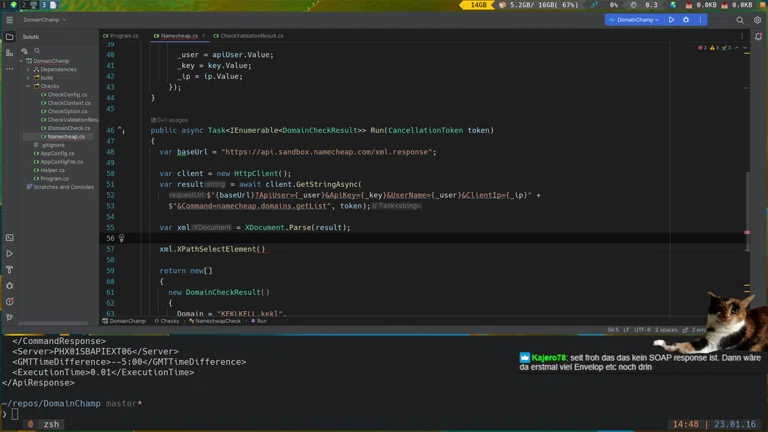Click the 56:5 cursor position status entry
Viewport: 768px width, 432px height.
[613, 330]
